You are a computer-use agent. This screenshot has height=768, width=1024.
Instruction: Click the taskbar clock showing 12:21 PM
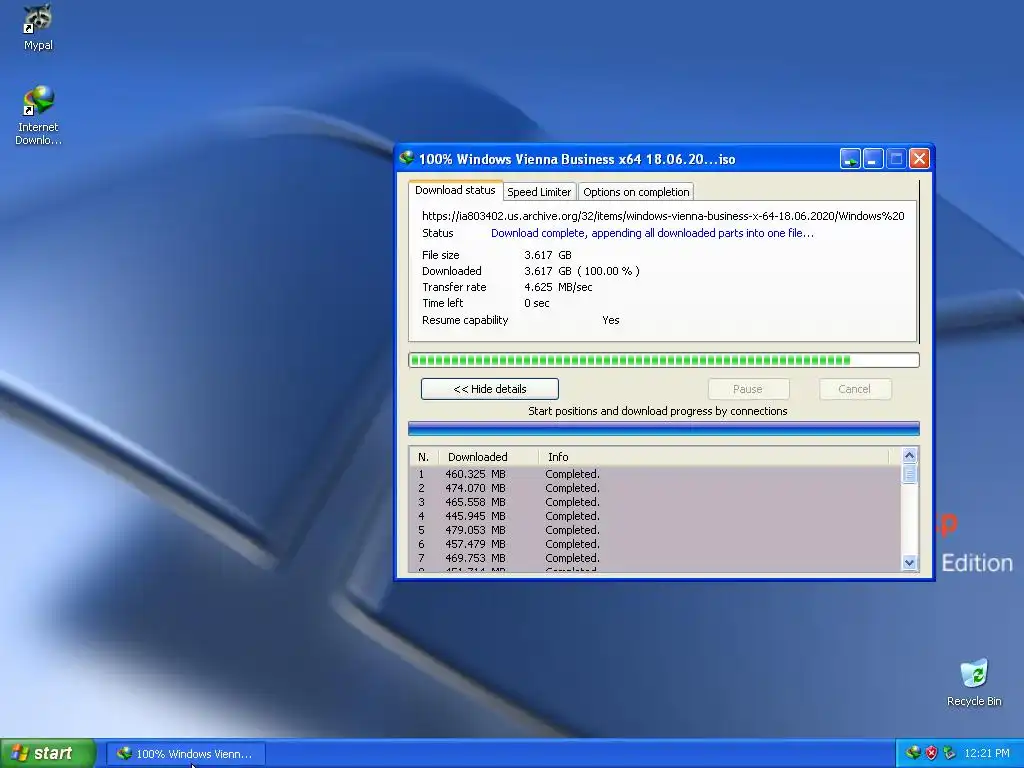point(987,753)
